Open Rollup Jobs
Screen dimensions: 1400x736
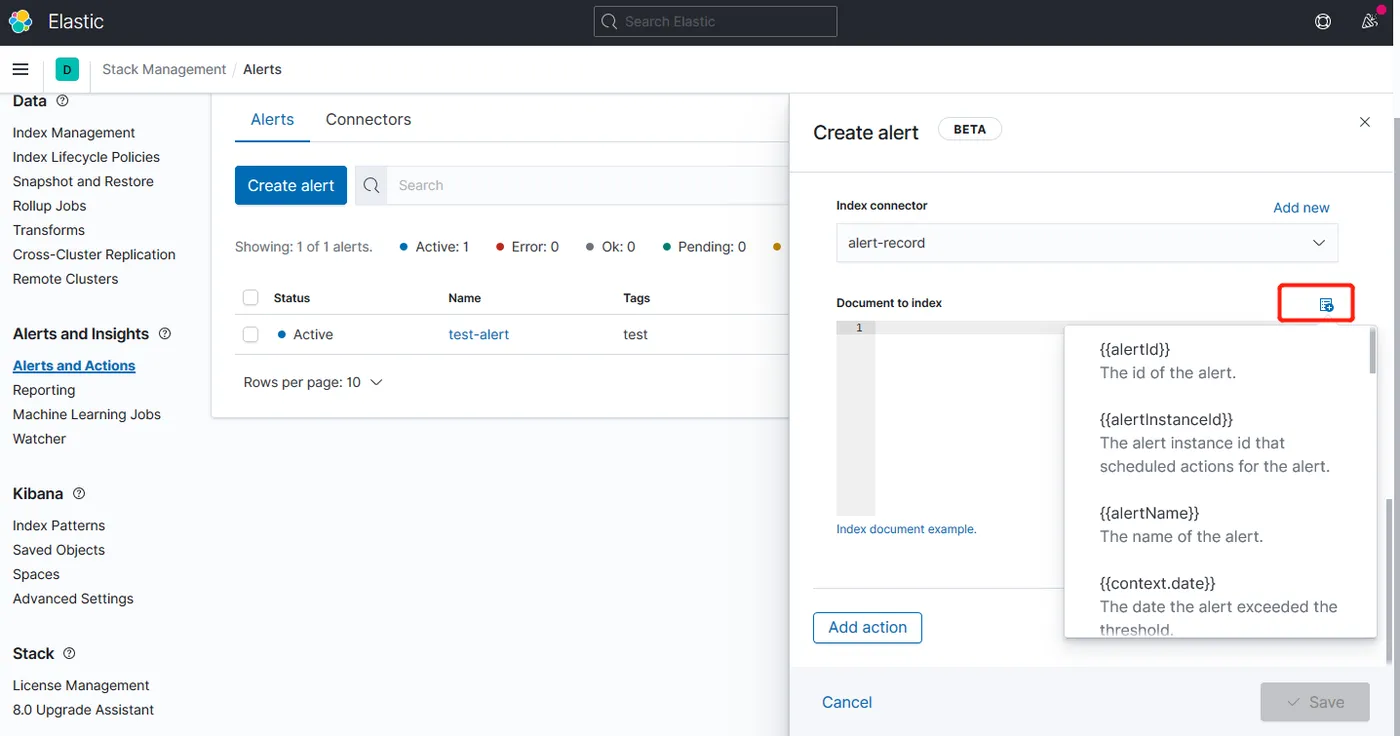point(49,206)
